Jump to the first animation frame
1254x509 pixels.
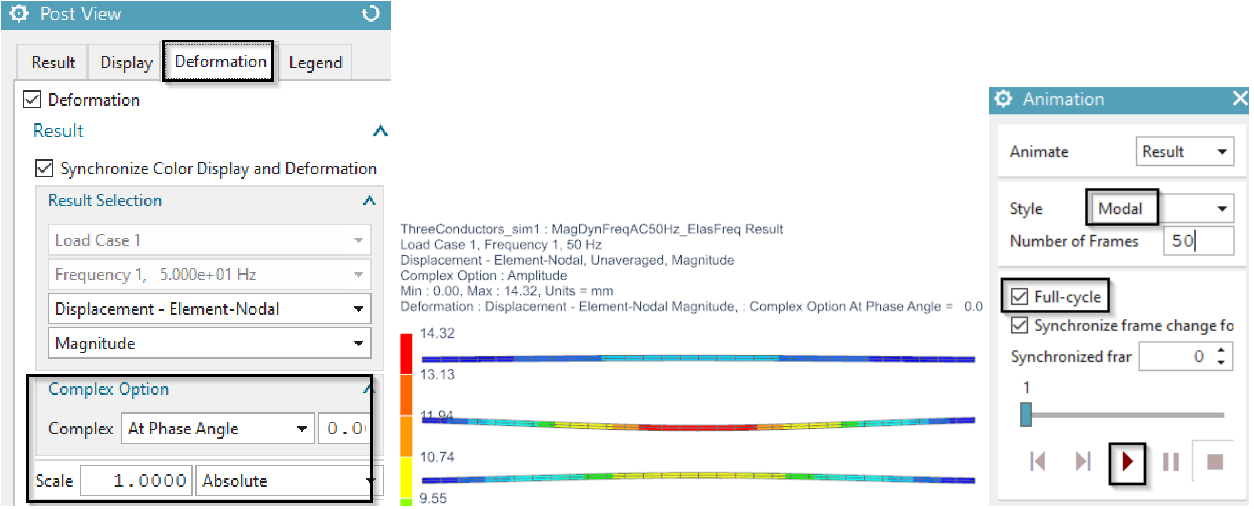1038,462
